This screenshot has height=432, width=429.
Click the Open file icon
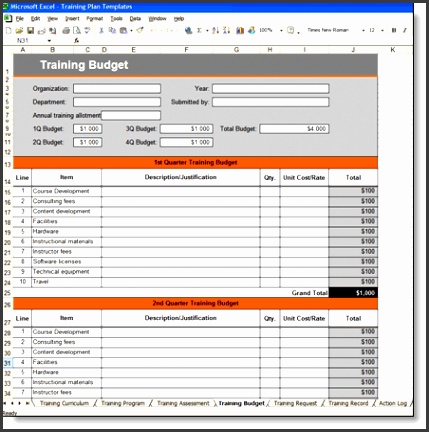click(x=19, y=31)
